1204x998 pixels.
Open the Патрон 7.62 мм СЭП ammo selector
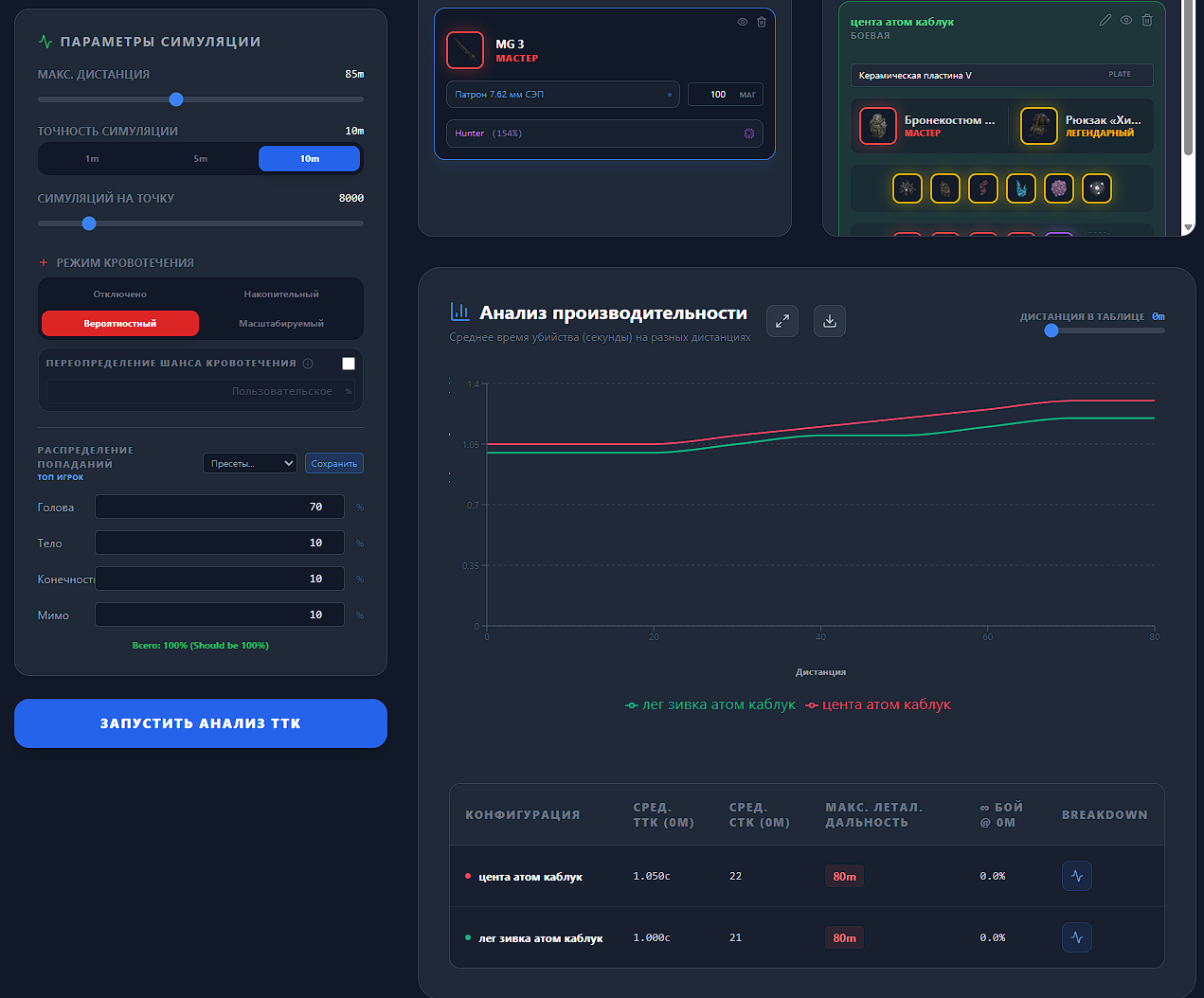tap(563, 95)
